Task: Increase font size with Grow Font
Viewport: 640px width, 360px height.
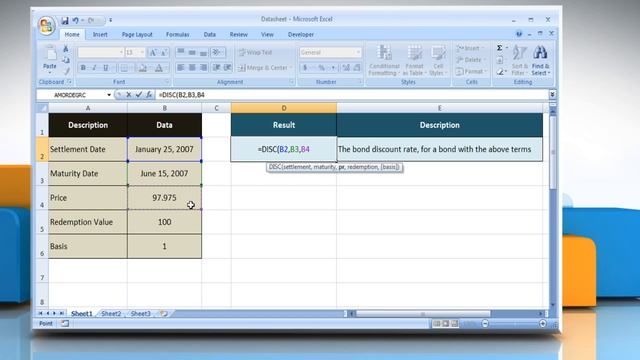Action: pyautogui.click(x=153, y=53)
